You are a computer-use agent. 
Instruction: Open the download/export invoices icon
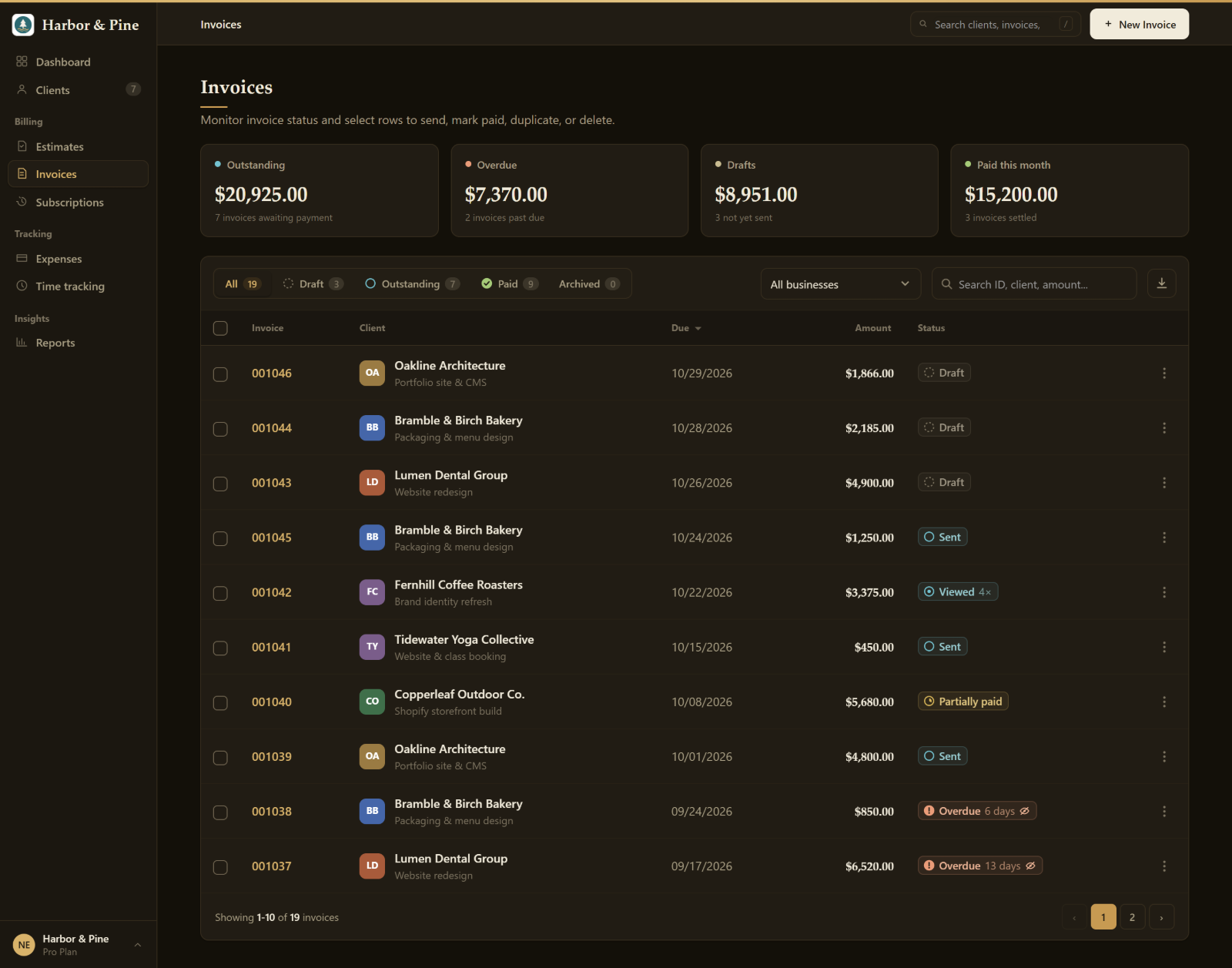coord(1162,283)
